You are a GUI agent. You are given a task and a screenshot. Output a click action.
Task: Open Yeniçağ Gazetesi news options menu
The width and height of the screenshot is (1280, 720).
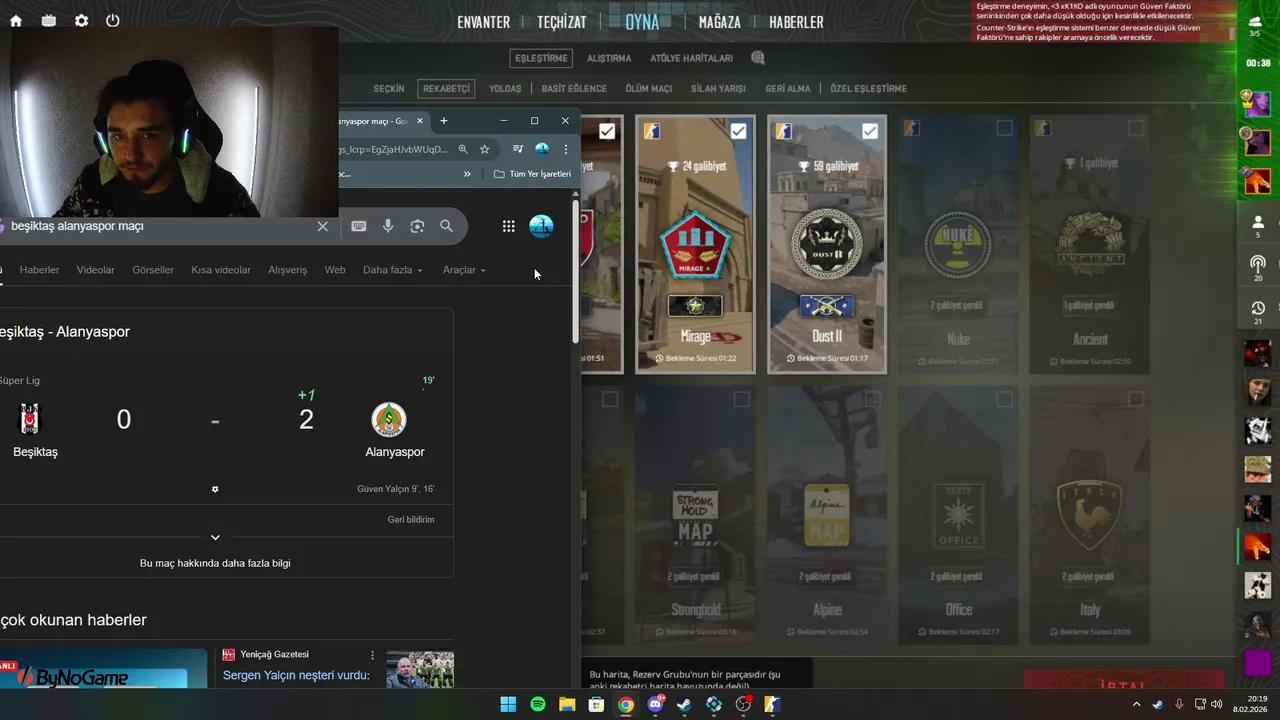[372, 655]
